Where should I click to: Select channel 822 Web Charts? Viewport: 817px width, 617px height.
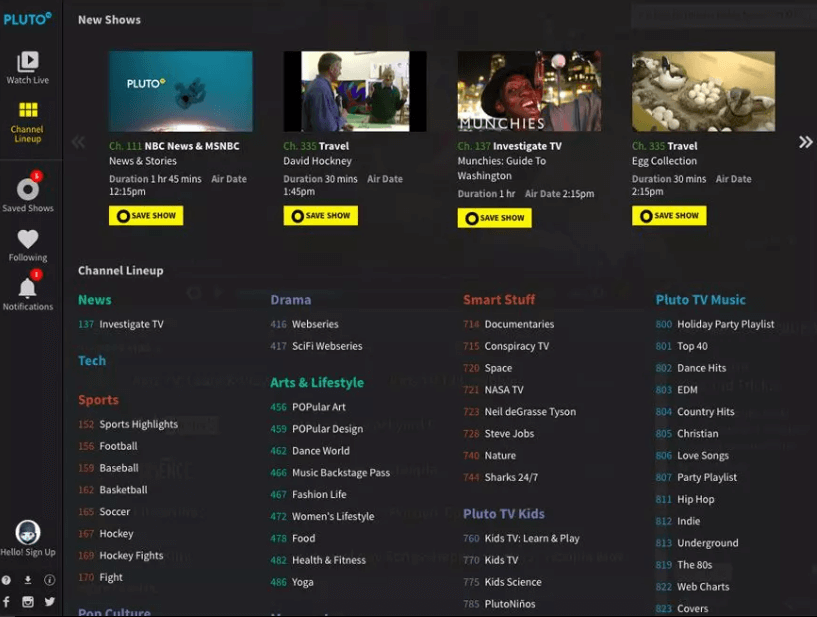pyautogui.click(x=692, y=587)
